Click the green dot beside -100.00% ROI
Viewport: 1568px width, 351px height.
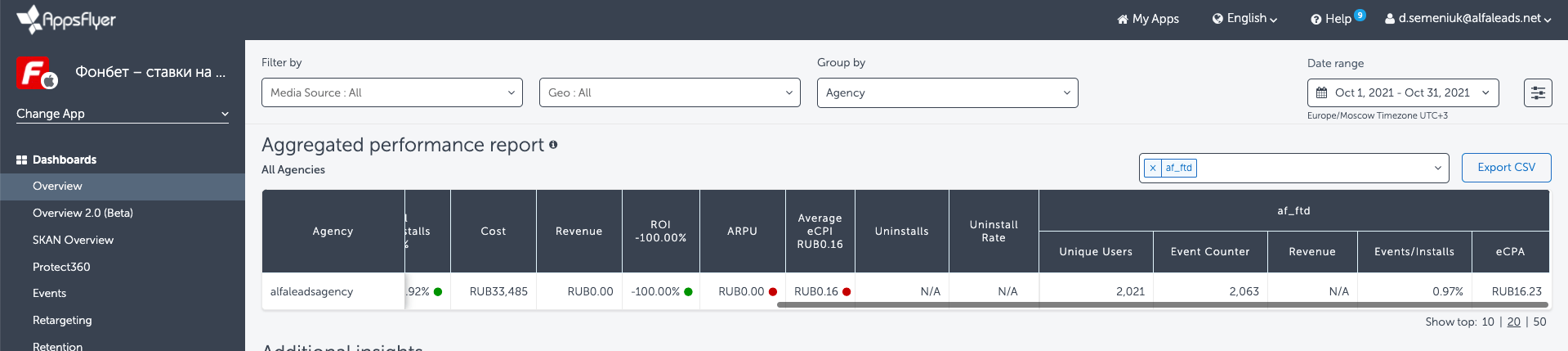[688, 292]
